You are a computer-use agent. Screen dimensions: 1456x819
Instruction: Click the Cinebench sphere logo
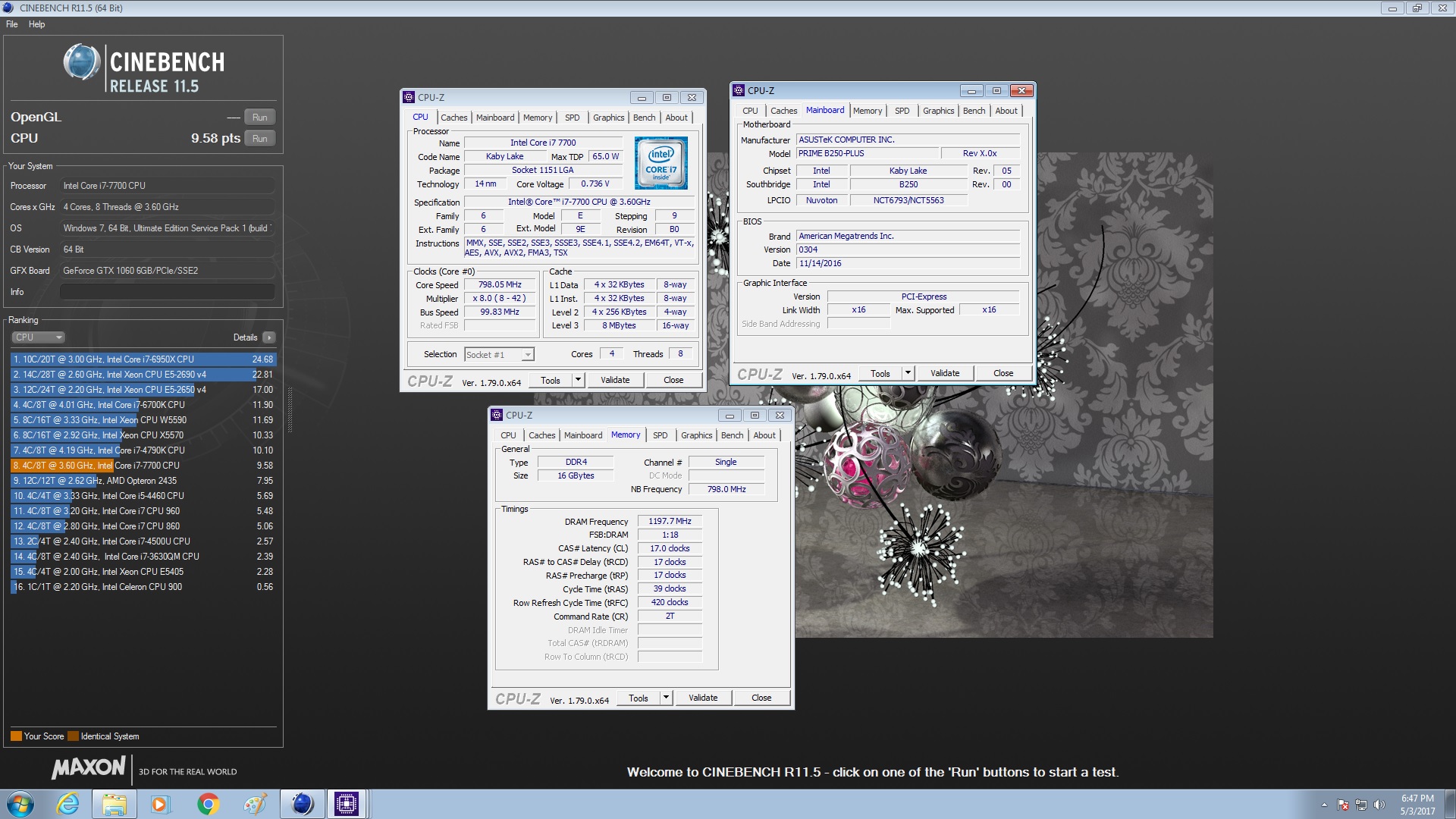click(x=81, y=62)
